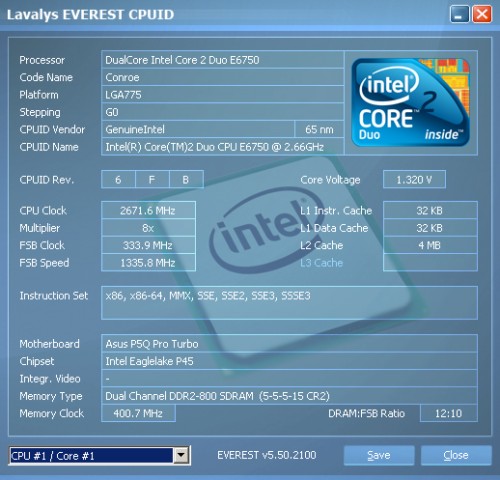Click the EVEREST v5.50.2100 version text
This screenshot has width=500, height=480.
[x=267, y=455]
